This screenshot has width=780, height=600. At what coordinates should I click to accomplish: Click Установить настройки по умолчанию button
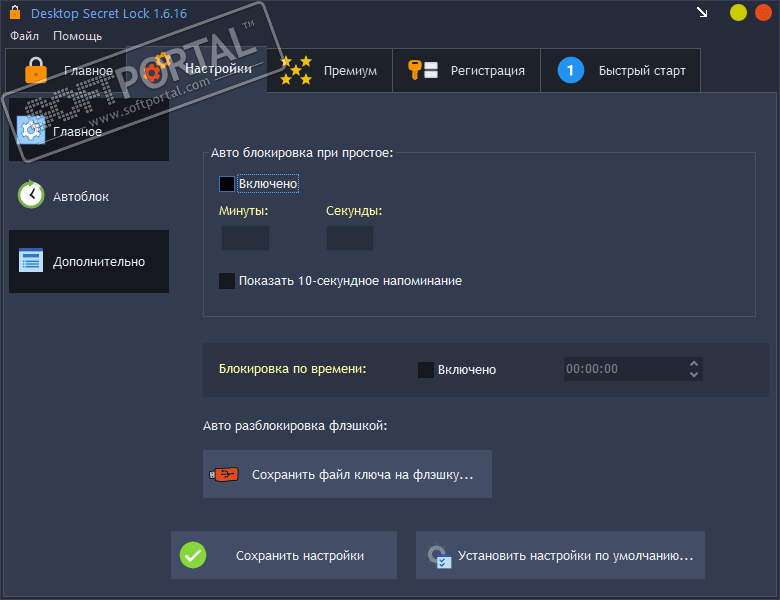pyautogui.click(x=560, y=555)
